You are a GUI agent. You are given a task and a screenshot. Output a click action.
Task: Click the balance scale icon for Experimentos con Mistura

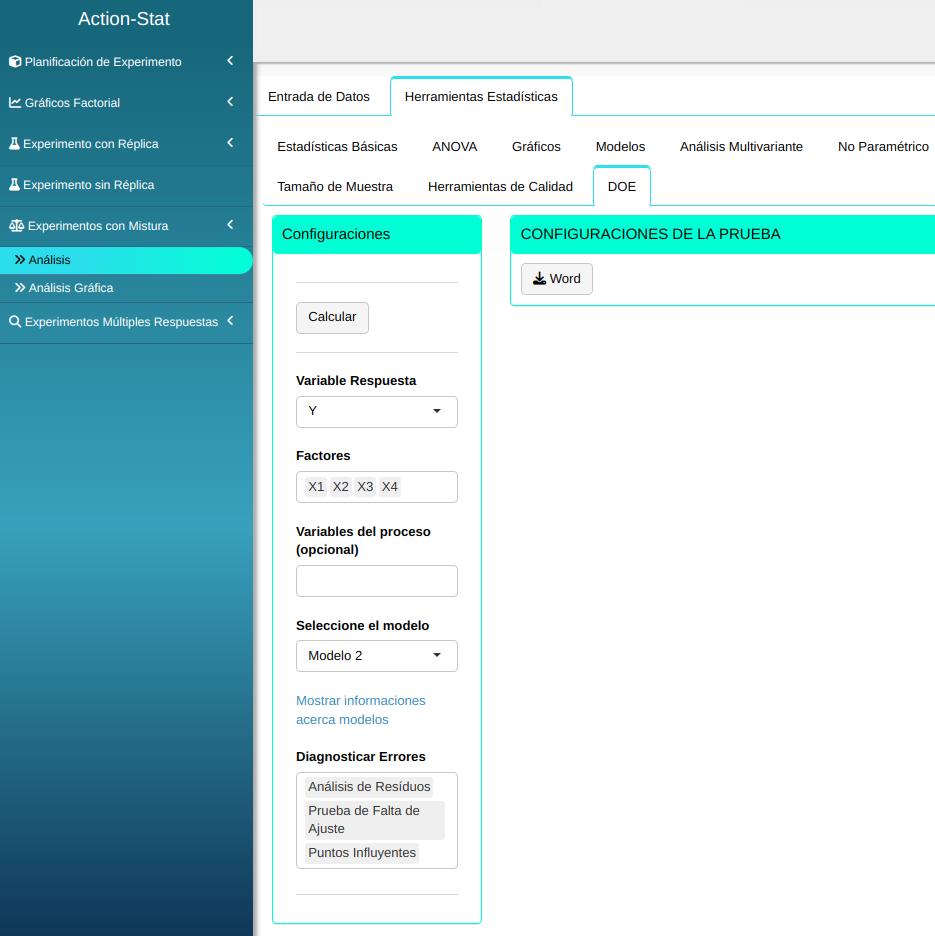(x=16, y=226)
